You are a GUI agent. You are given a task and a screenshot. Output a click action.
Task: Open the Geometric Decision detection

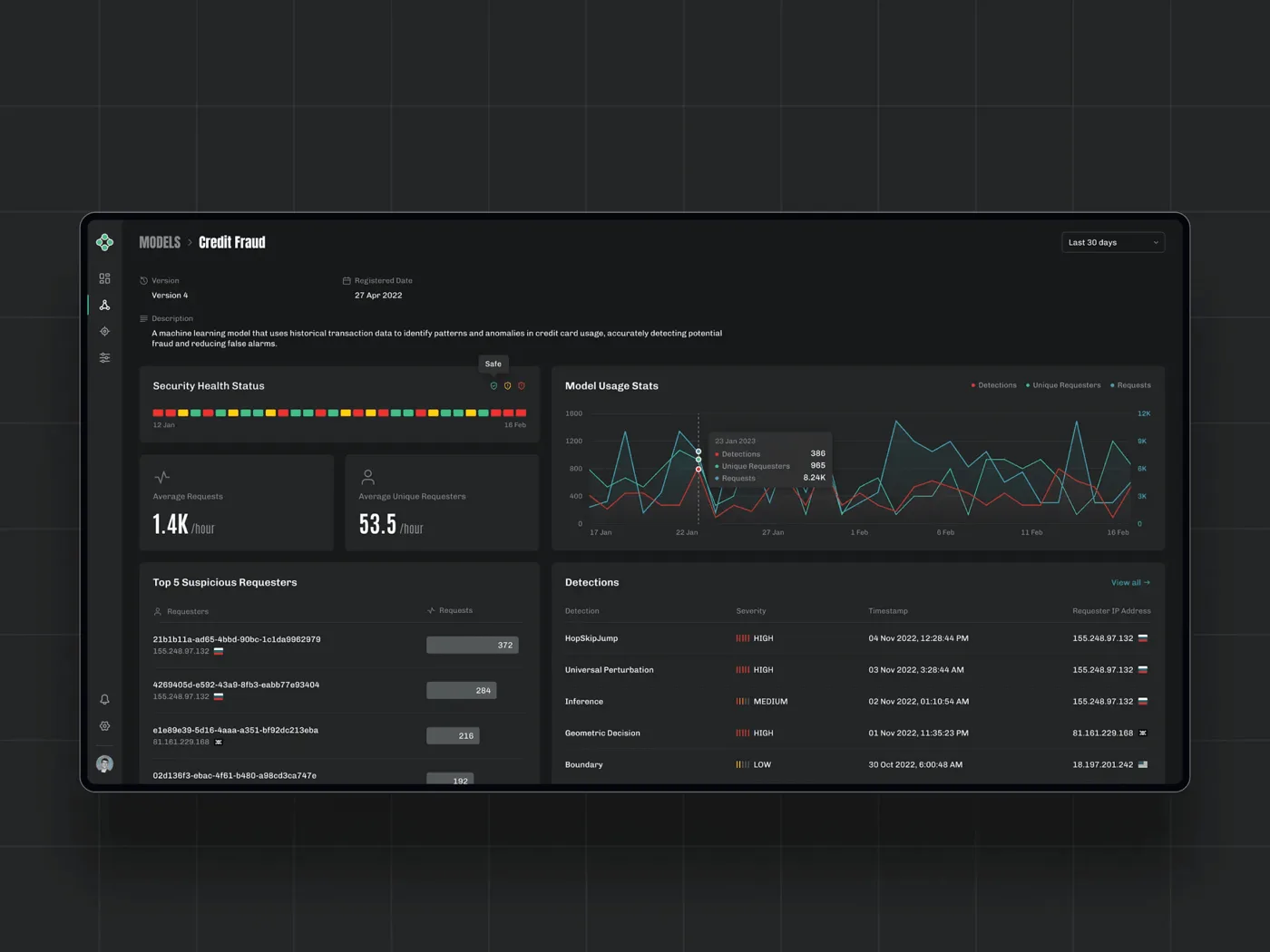coord(602,733)
